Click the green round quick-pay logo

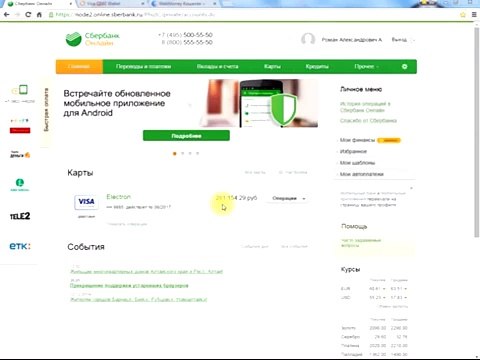(x=20, y=184)
